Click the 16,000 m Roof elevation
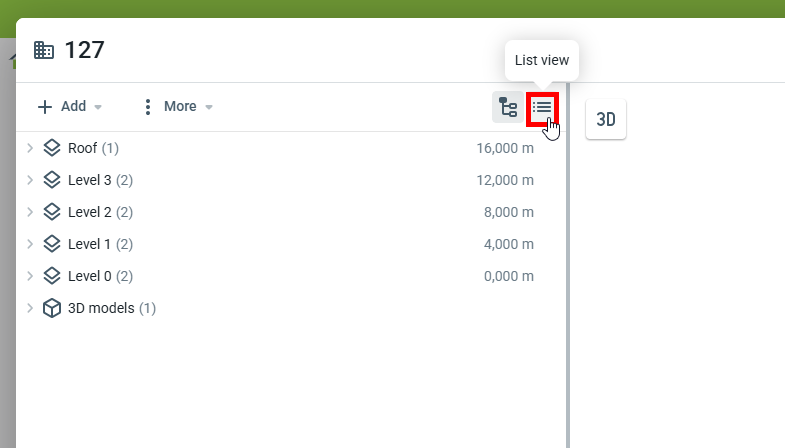The image size is (785, 448). [x=505, y=148]
